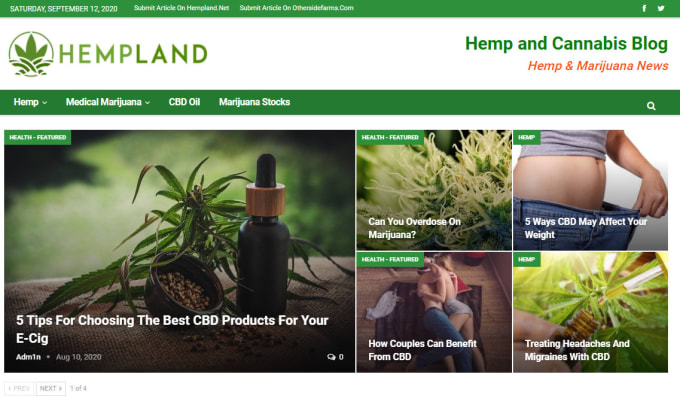This screenshot has height=408, width=680.
Task: Open the Facebook icon in top bar
Action: tap(644, 8)
